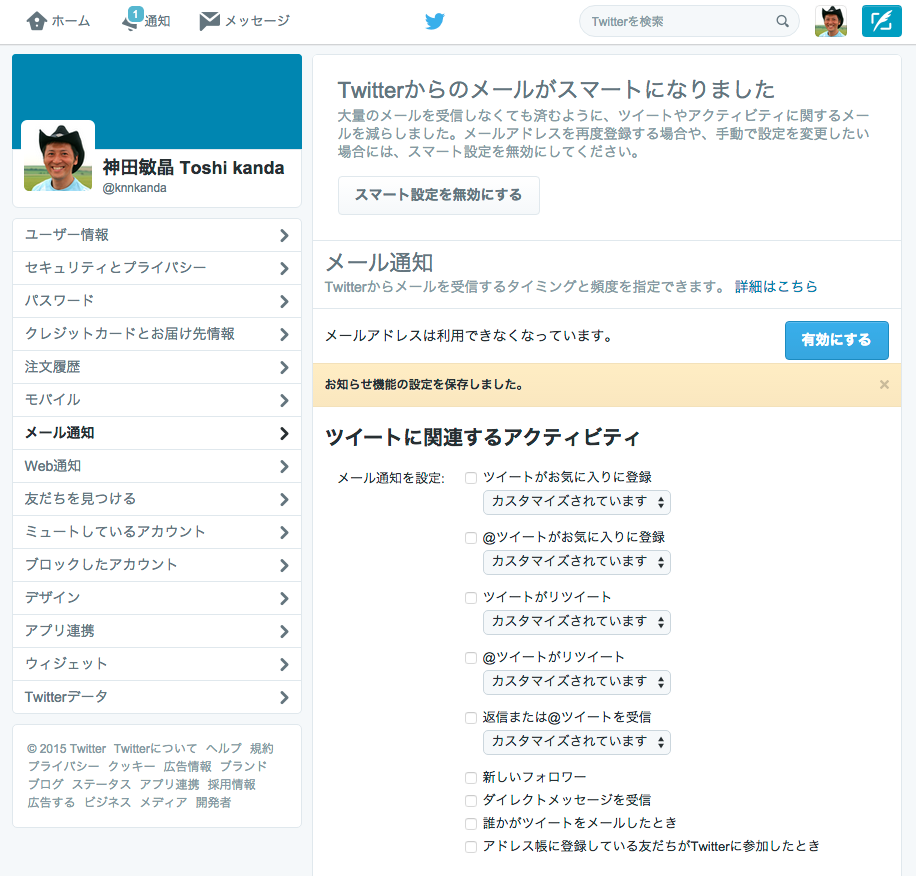Enable ツイートがお気に入りに登録 checkbox

(x=471, y=478)
